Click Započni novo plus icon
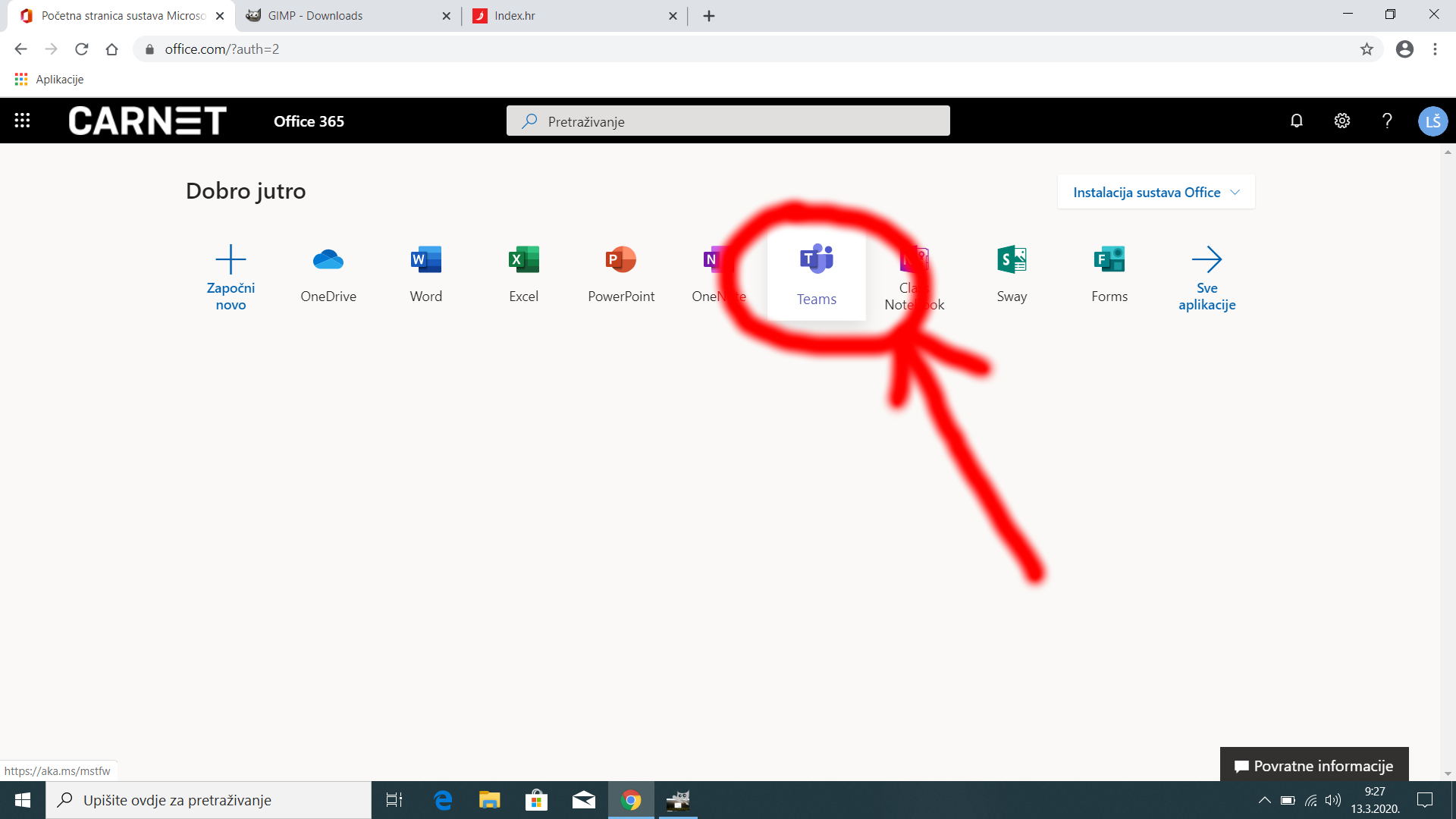 coord(231,259)
